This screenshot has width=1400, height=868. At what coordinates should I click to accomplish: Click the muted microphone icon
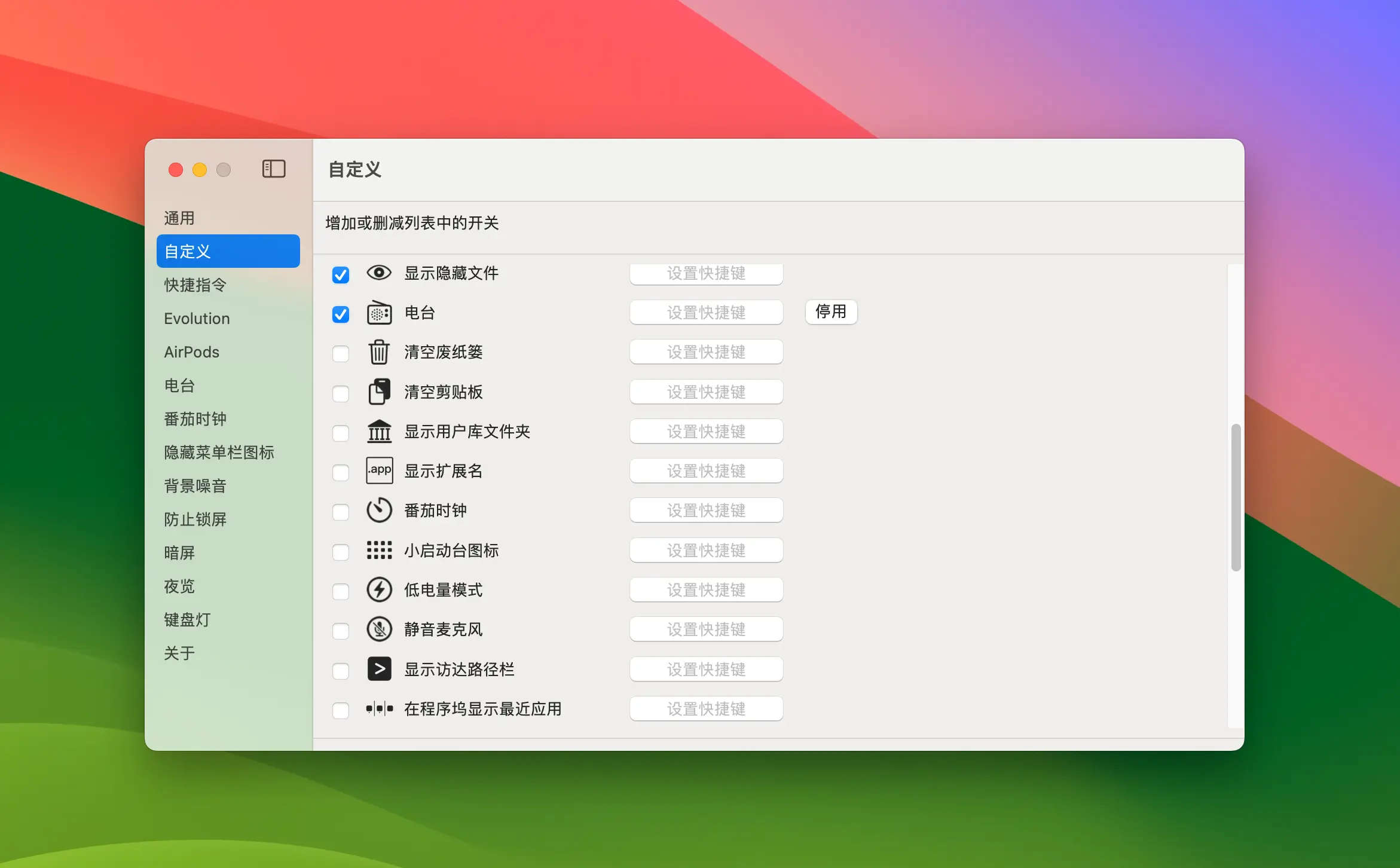point(379,629)
